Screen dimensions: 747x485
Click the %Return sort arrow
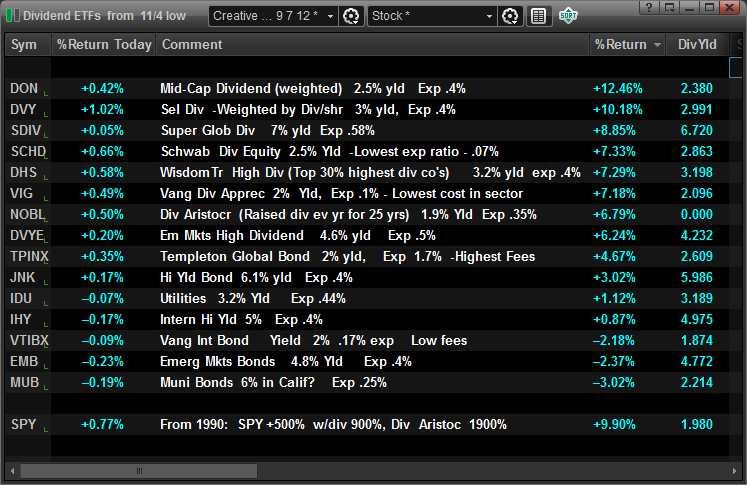pyautogui.click(x=657, y=45)
